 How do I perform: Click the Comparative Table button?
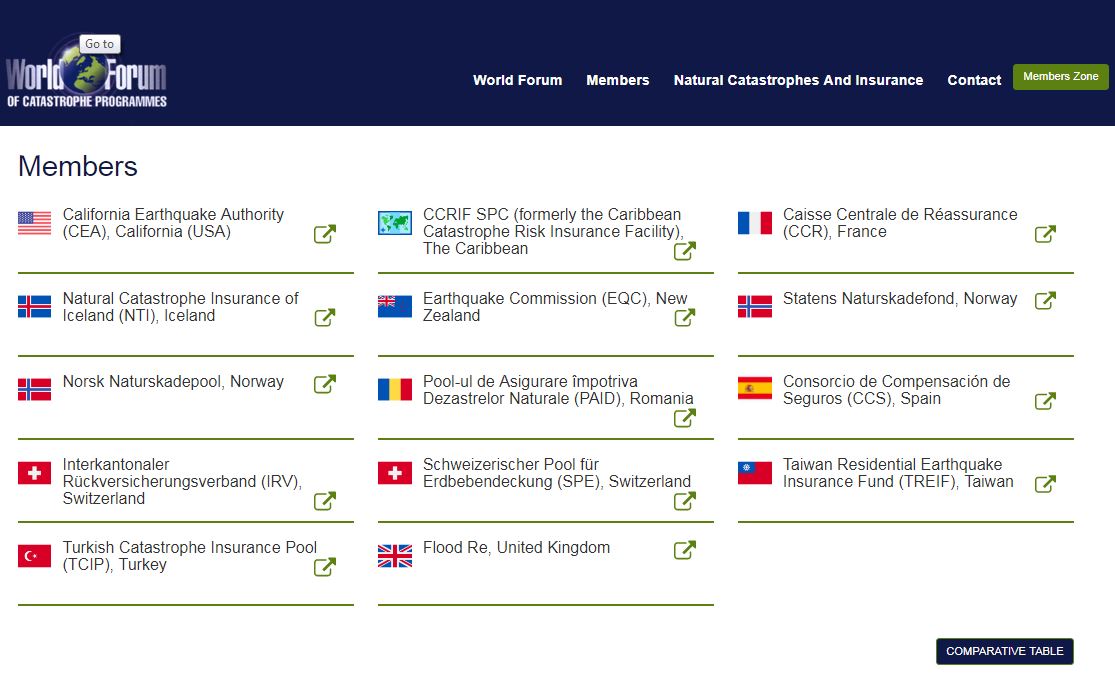click(x=1005, y=651)
